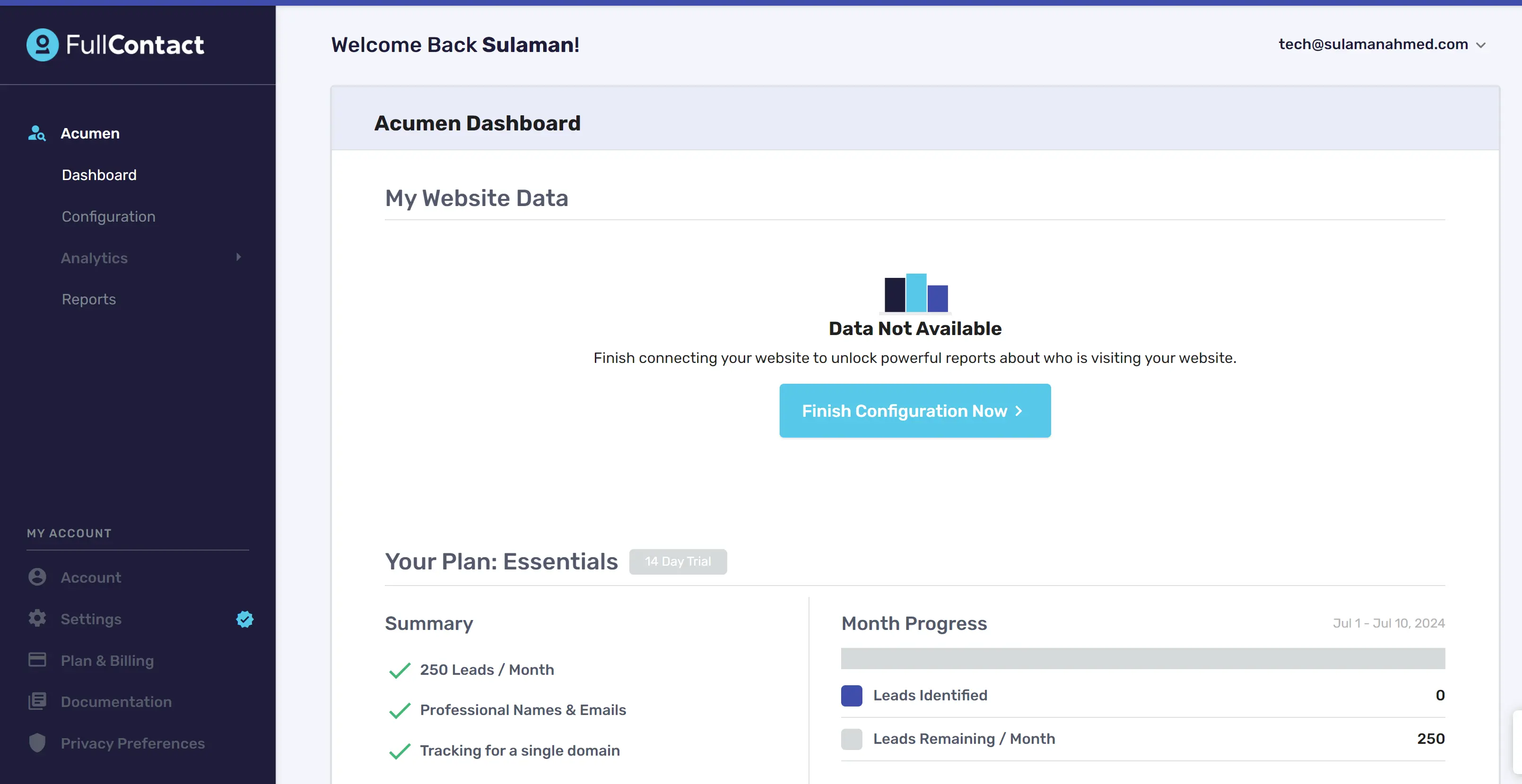Click the 14 Day Trial badge
Screen dimensions: 1522x784
[x=678, y=561]
